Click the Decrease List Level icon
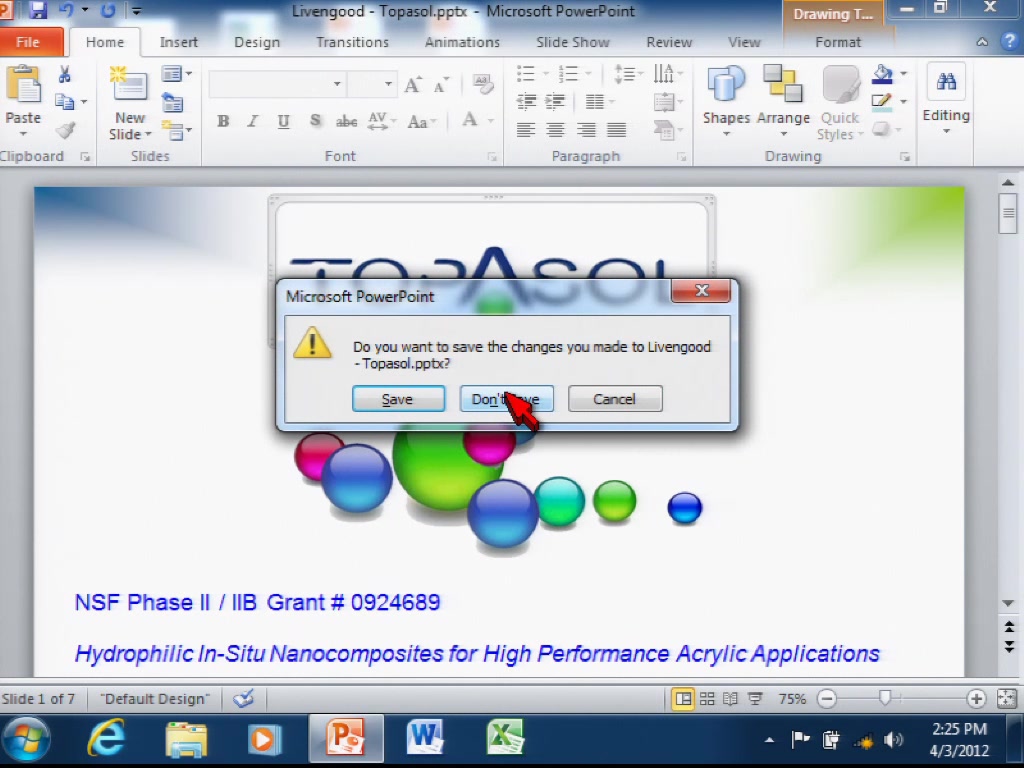Viewport: 1024px width, 768px height. (526, 101)
